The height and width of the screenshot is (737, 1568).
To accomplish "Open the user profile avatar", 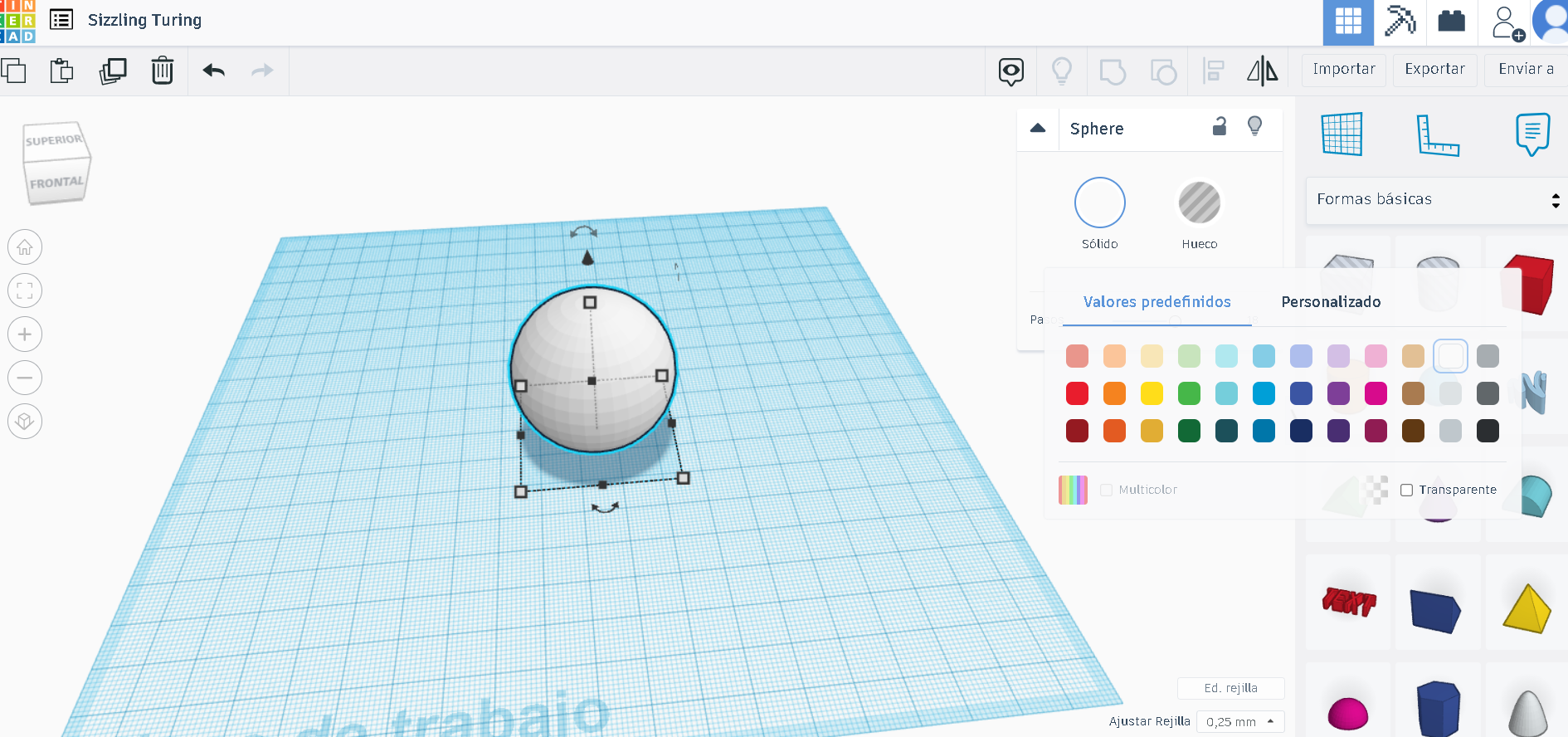I will (x=1551, y=22).
